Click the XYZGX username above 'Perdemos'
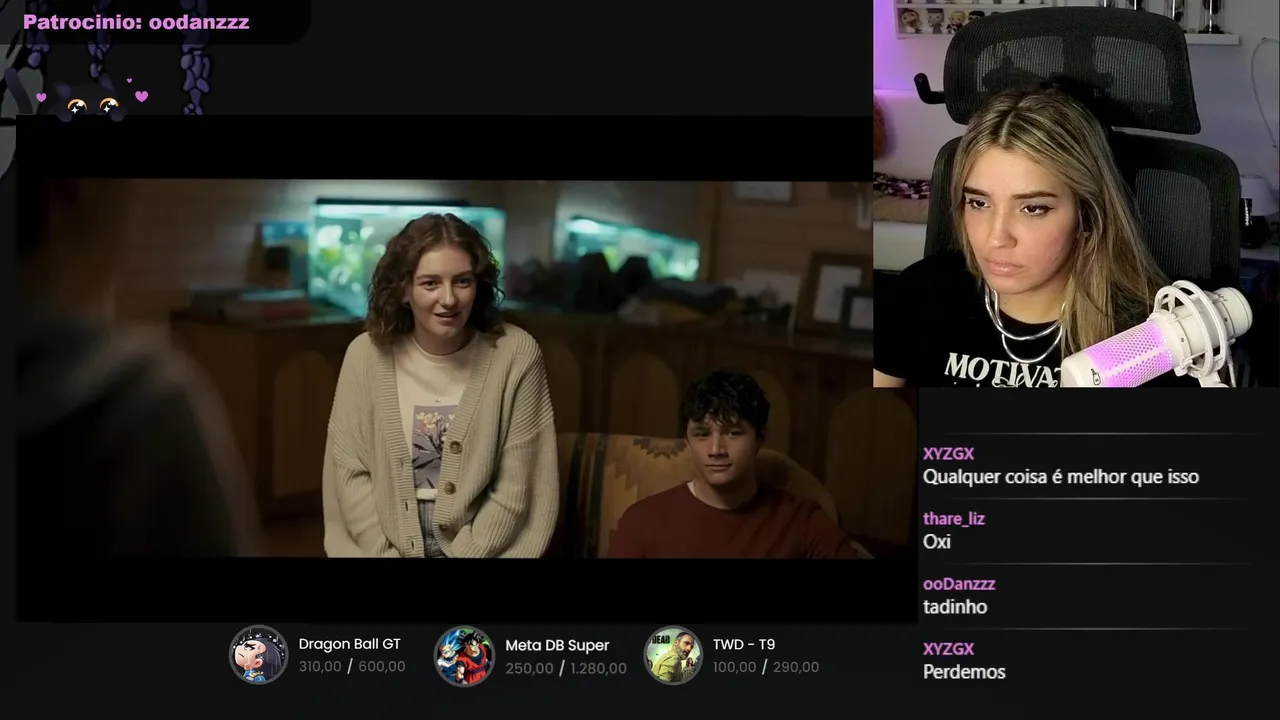The image size is (1280, 720). pos(948,649)
